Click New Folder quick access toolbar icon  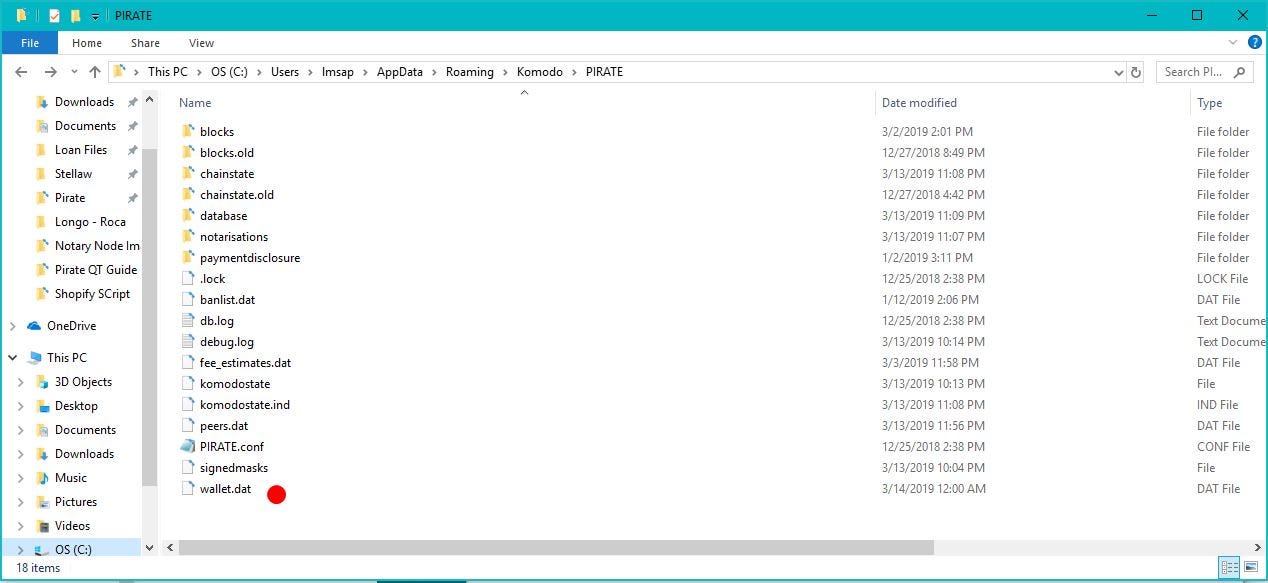(x=75, y=15)
